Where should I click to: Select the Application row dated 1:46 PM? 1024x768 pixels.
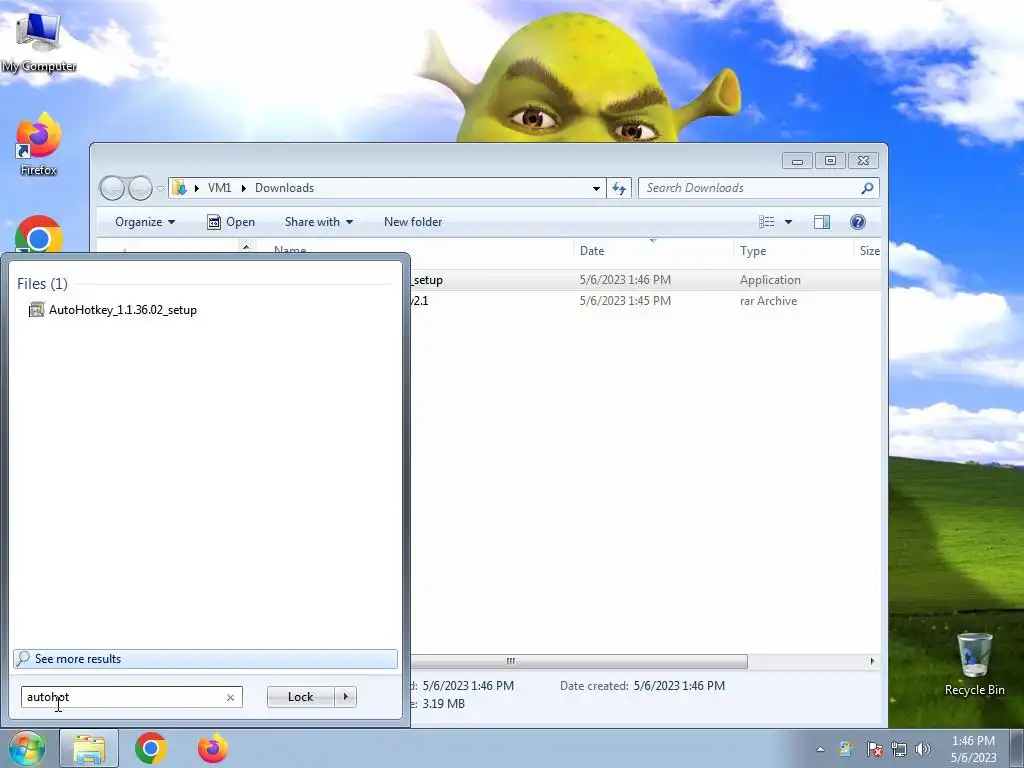[645, 280]
